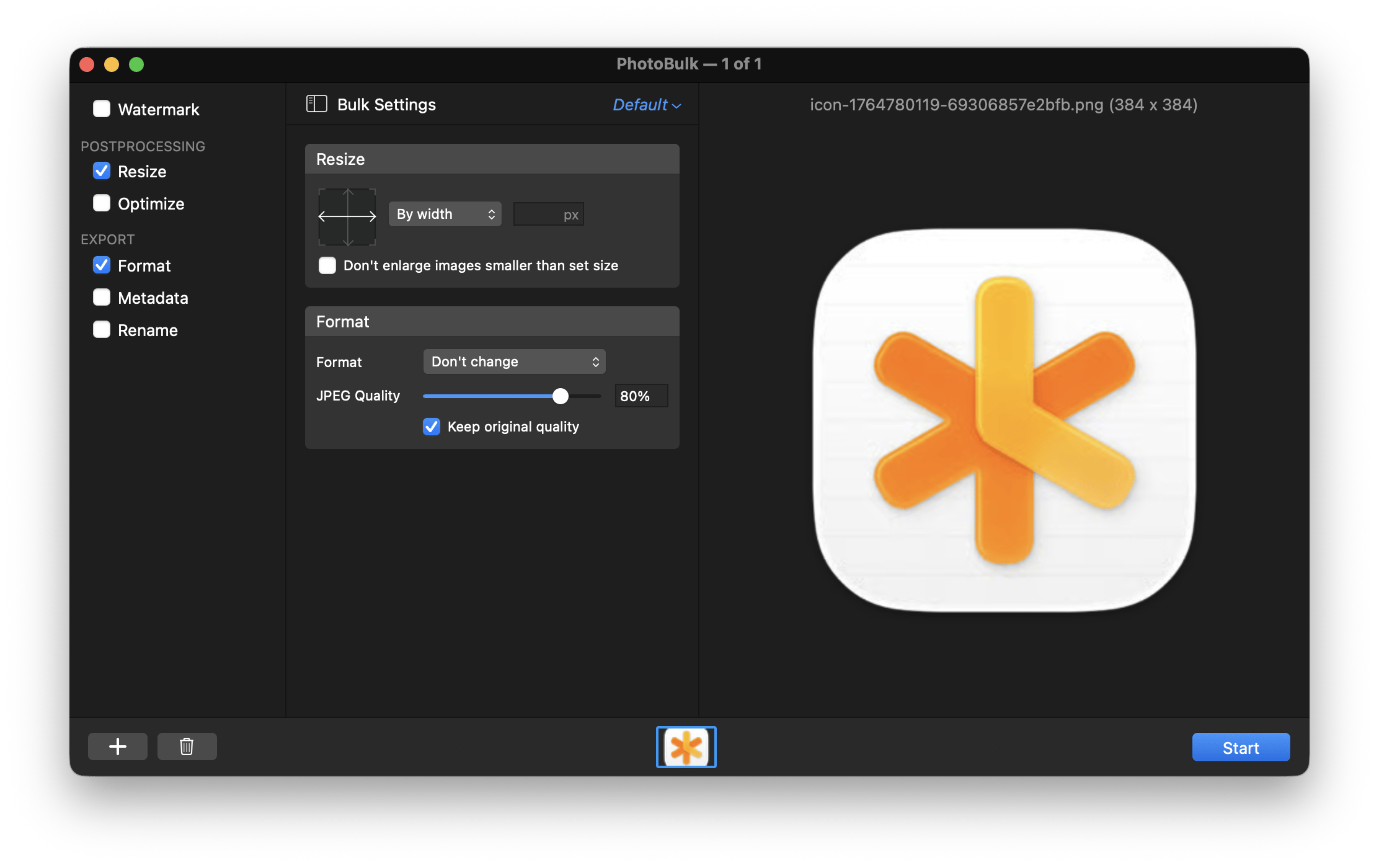This screenshot has width=1379, height=868.
Task: Uncheck Keep original quality
Action: pos(431,427)
